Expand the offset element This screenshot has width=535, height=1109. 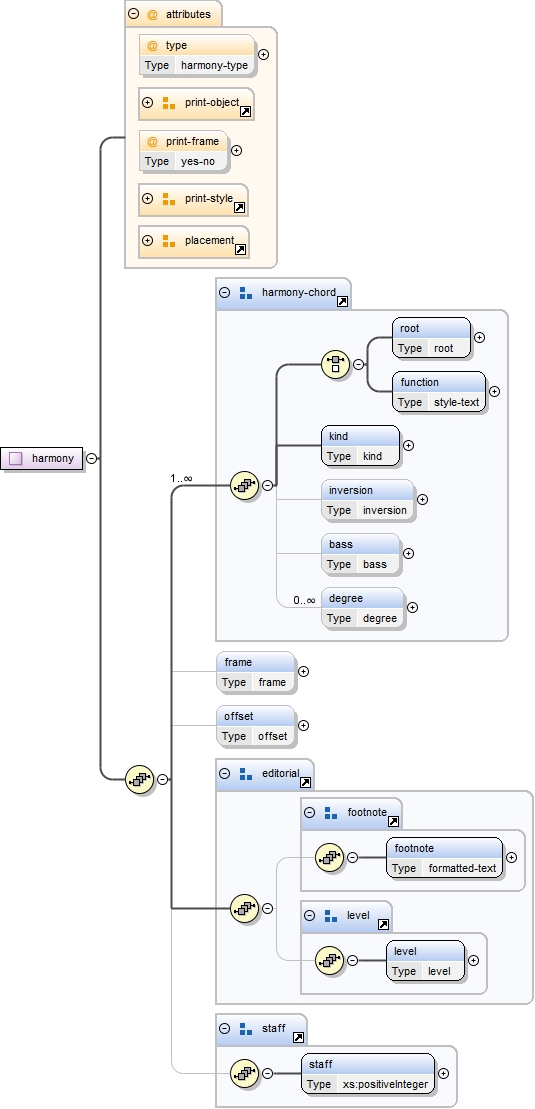pos(303,725)
